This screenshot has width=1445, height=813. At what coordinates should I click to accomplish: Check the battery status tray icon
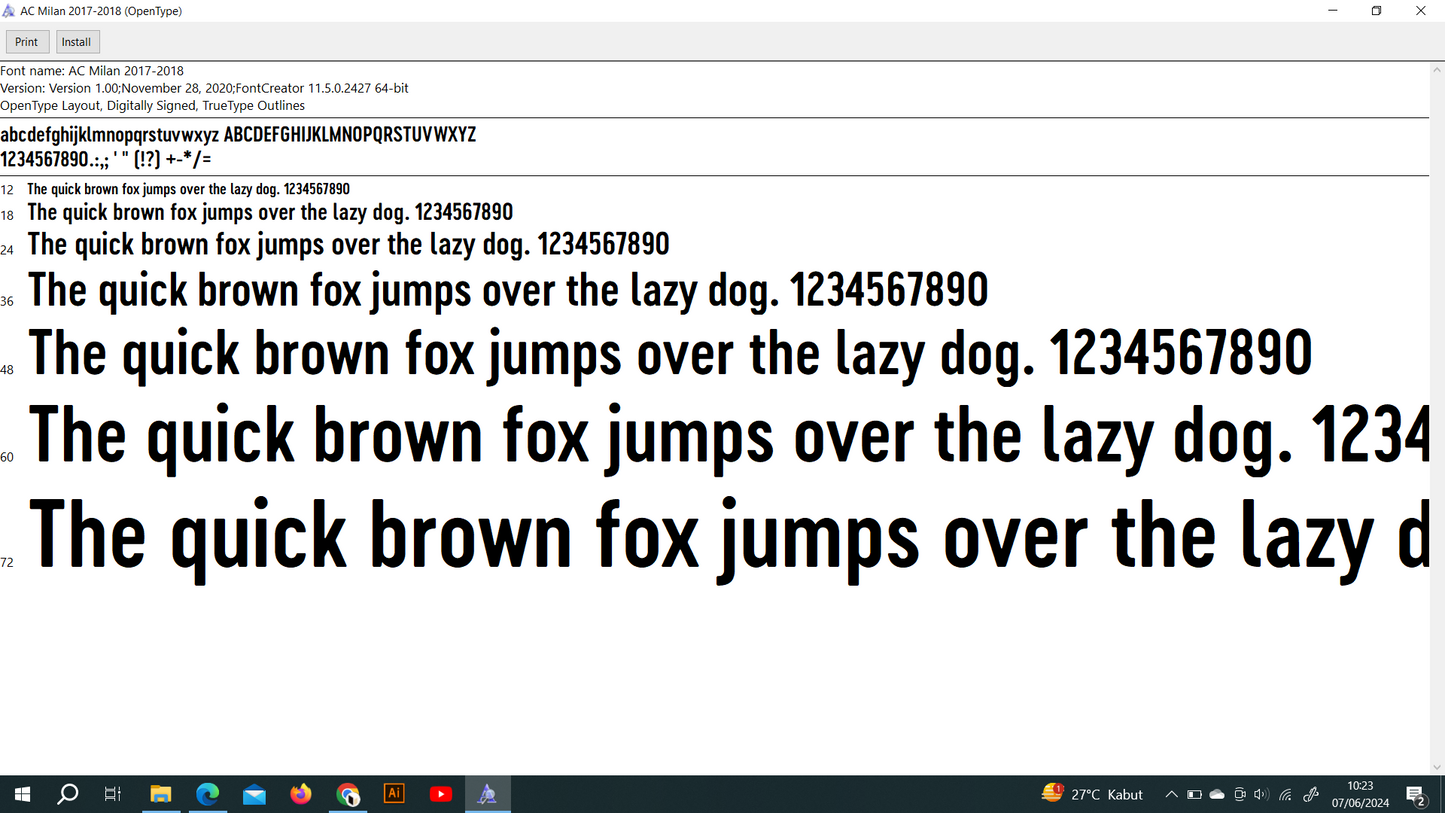1194,794
